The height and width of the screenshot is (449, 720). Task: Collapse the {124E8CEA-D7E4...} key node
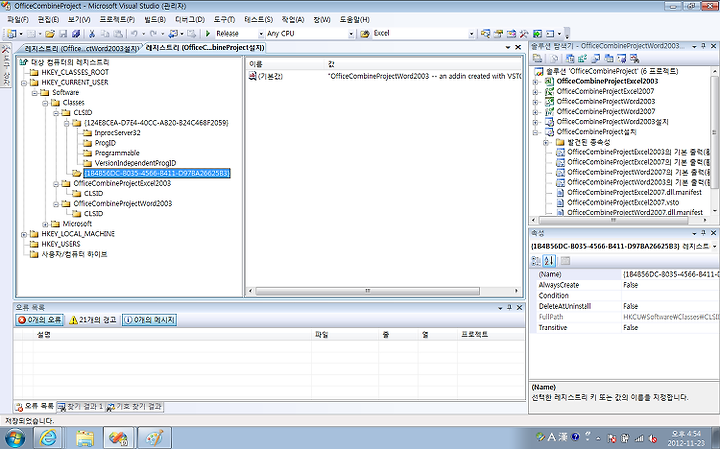coord(67,123)
